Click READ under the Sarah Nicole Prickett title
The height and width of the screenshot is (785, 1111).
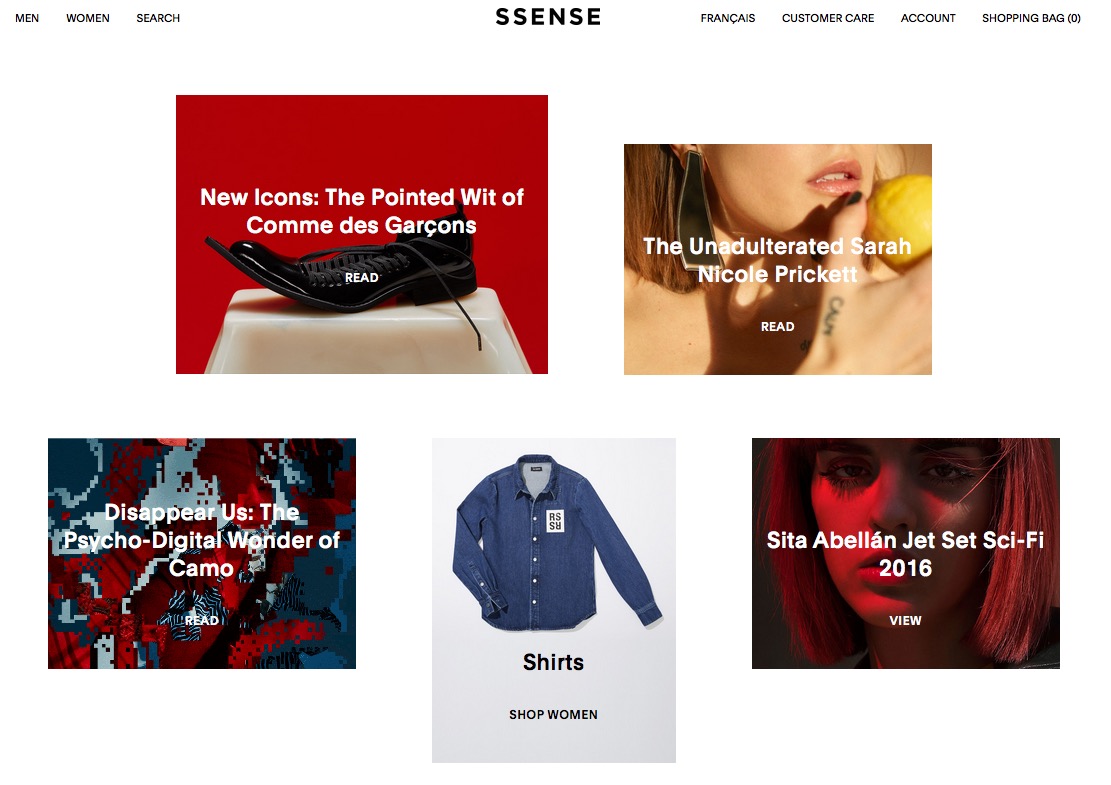click(777, 327)
